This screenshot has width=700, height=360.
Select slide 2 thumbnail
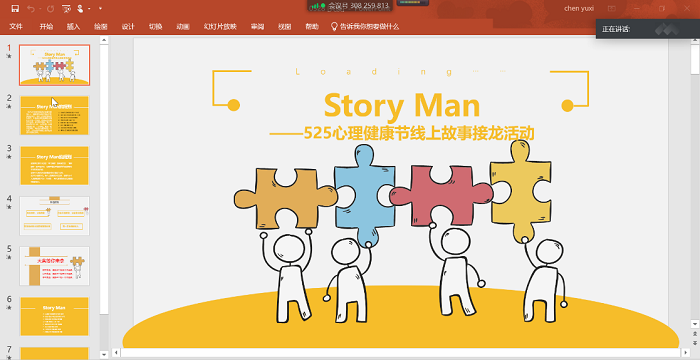[54, 115]
